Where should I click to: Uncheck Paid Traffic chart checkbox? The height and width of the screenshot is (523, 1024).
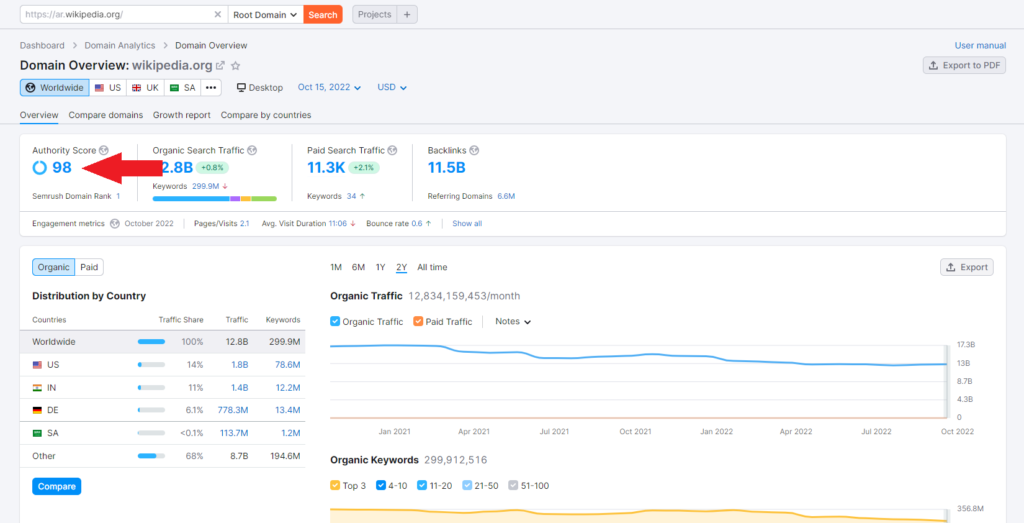pyautogui.click(x=419, y=322)
